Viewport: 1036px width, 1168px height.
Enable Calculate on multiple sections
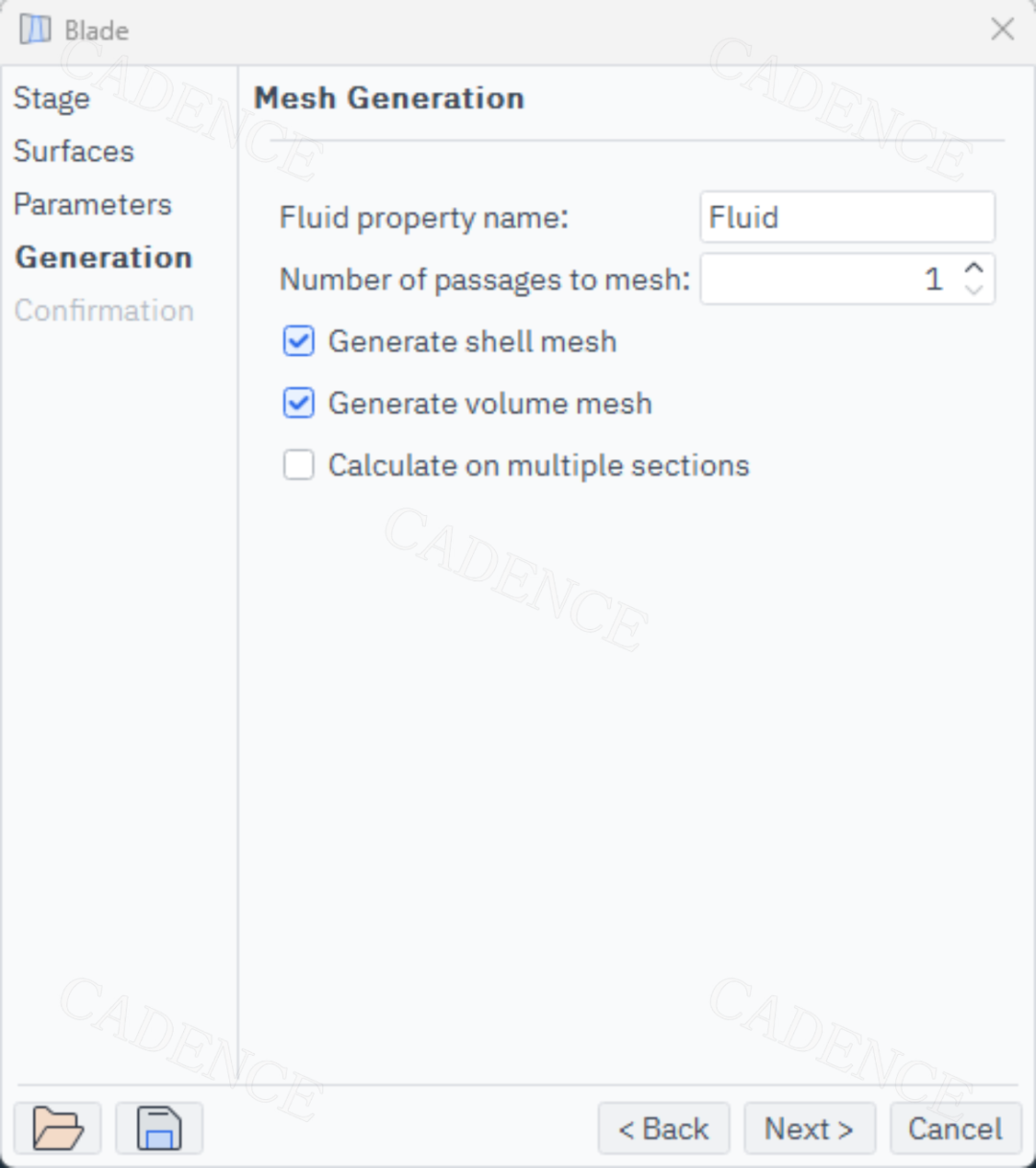[x=298, y=465]
